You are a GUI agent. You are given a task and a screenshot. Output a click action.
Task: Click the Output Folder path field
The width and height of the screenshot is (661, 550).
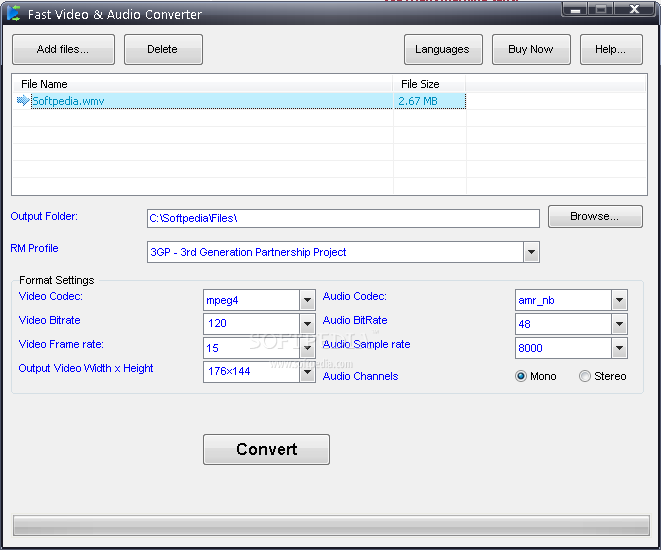click(x=343, y=218)
